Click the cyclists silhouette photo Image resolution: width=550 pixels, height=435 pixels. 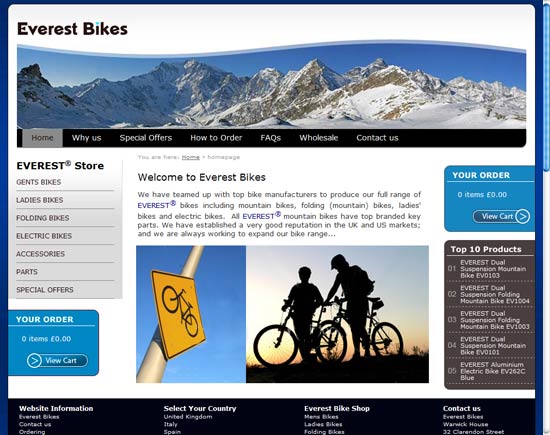(337, 314)
